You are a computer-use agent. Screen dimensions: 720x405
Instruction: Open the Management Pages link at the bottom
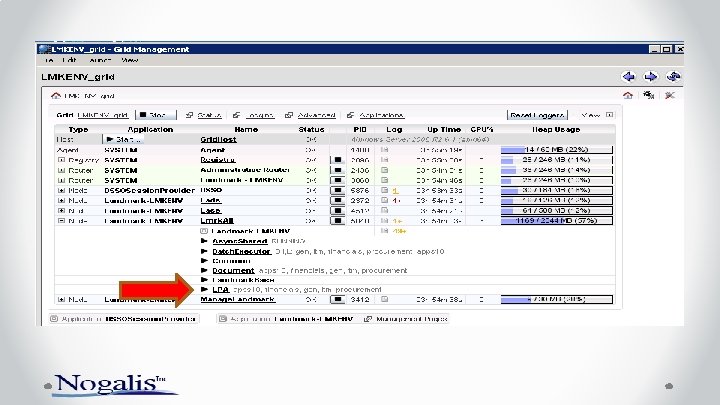click(411, 319)
